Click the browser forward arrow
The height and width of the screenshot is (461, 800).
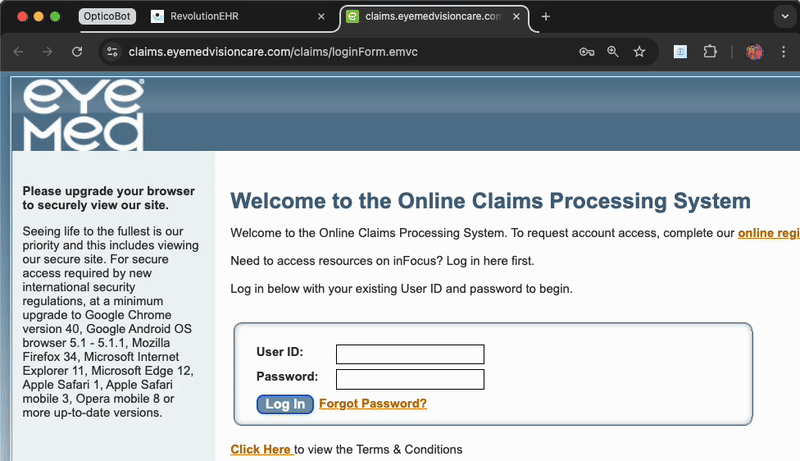pos(47,52)
